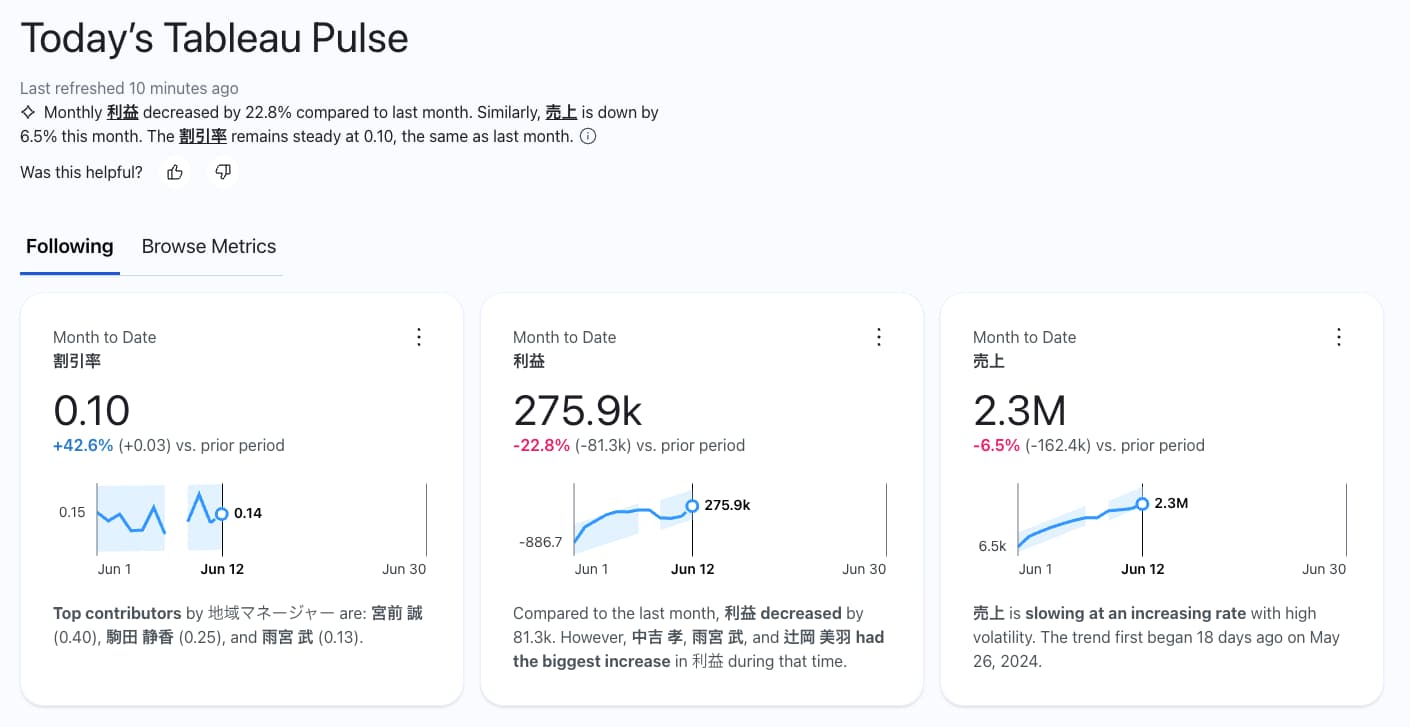The width and height of the screenshot is (1410, 727).
Task: Switch to the Browse Metrics tab
Action: [208, 246]
